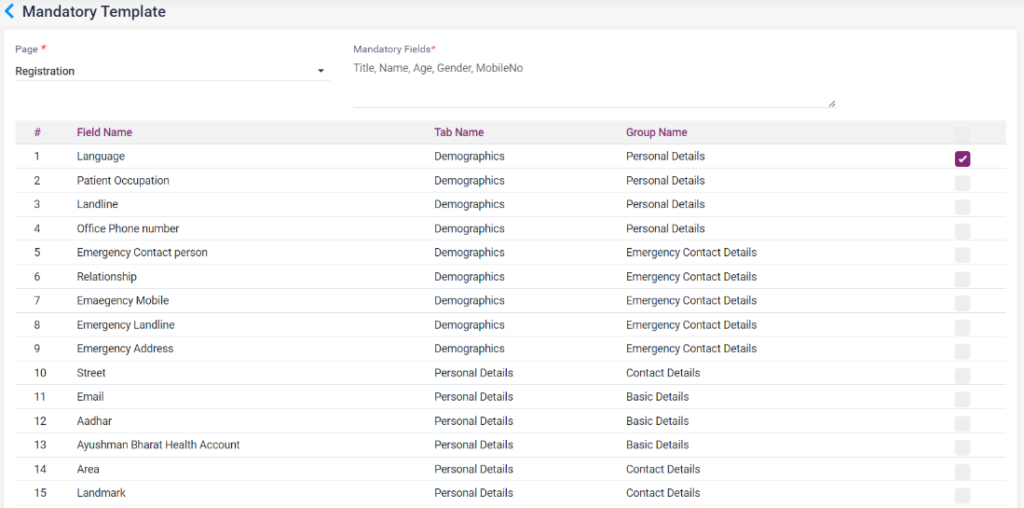The width and height of the screenshot is (1024, 508).
Task: Tick the Office Phone number checkbox
Action: tap(962, 230)
